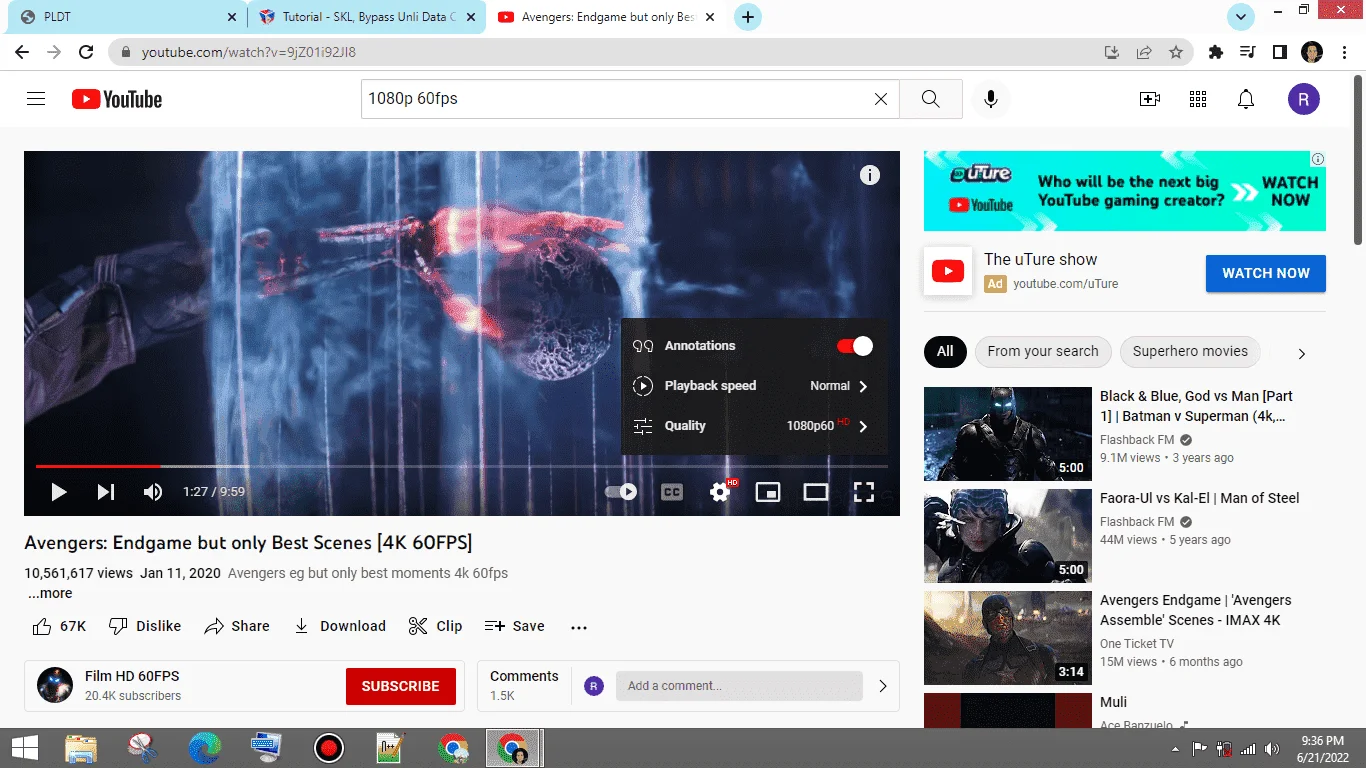Open the taskbar volume control
The image size is (1366, 768).
1272,749
